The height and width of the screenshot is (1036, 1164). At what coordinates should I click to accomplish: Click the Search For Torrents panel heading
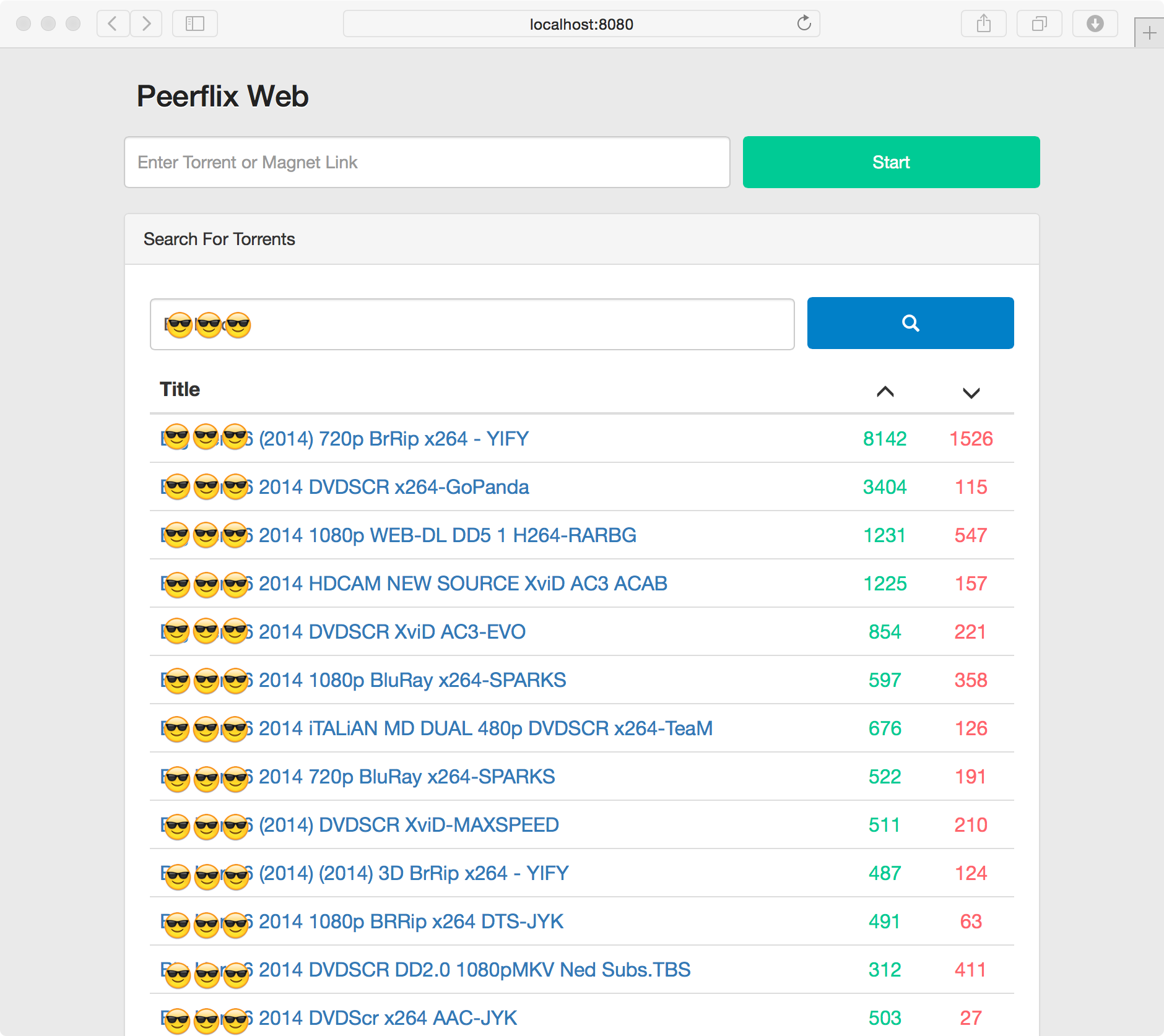219,240
